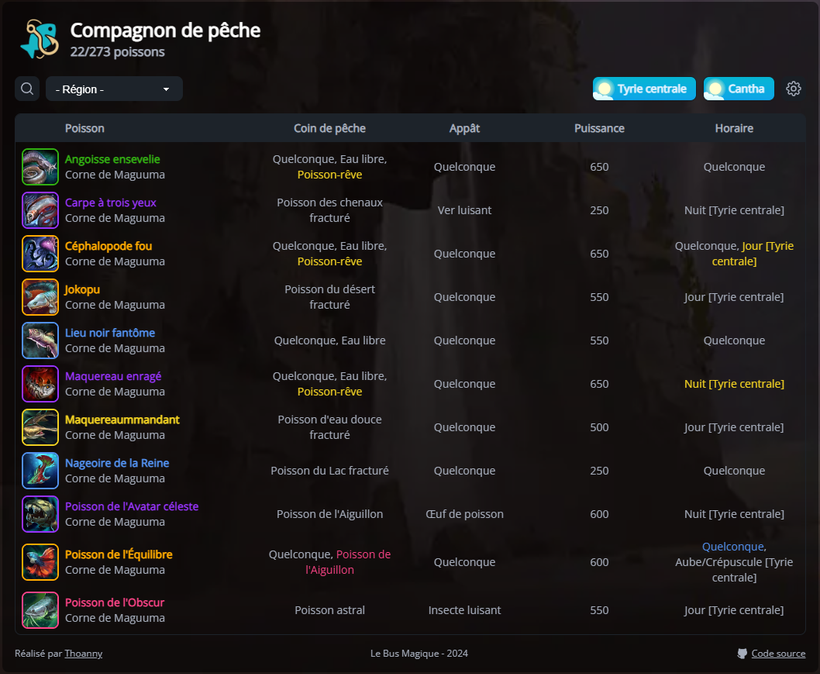Select the Nageoire de la Reine name
This screenshot has width=820, height=674.
[117, 463]
